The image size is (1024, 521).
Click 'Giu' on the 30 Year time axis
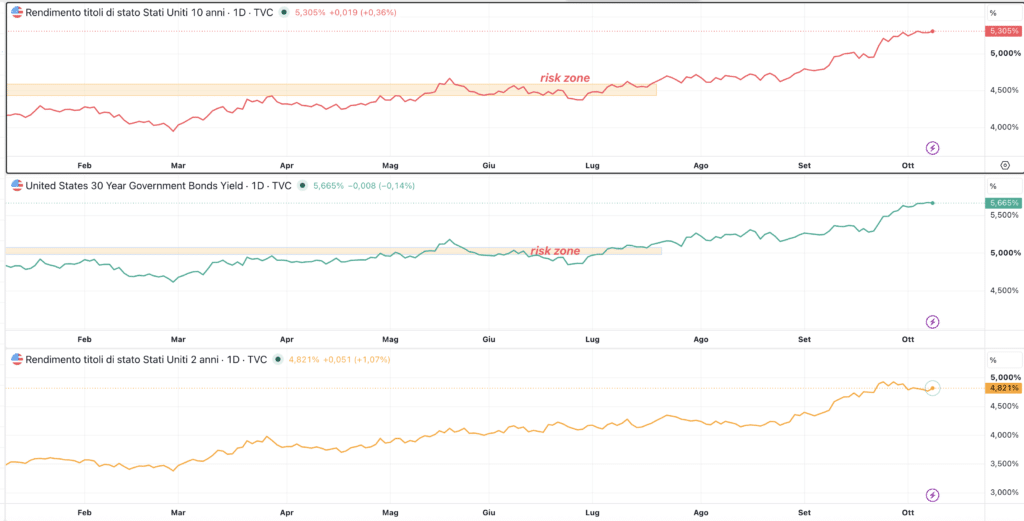pos(487,339)
